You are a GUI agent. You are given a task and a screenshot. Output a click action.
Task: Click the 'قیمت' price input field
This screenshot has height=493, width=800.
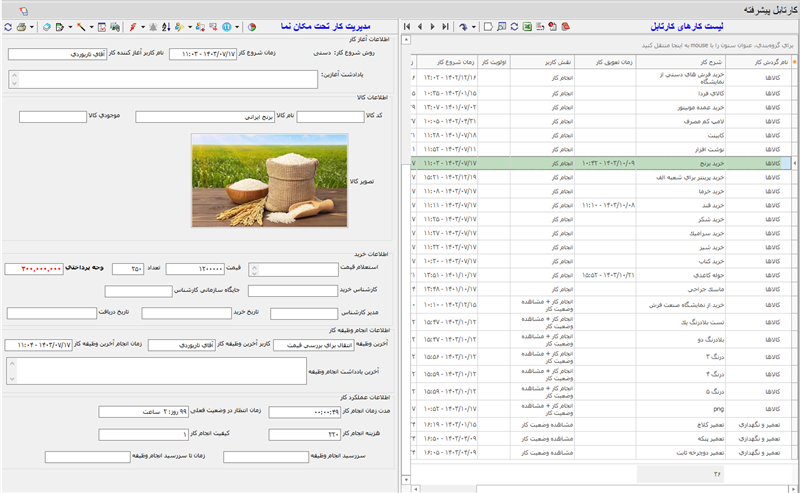coord(194,268)
